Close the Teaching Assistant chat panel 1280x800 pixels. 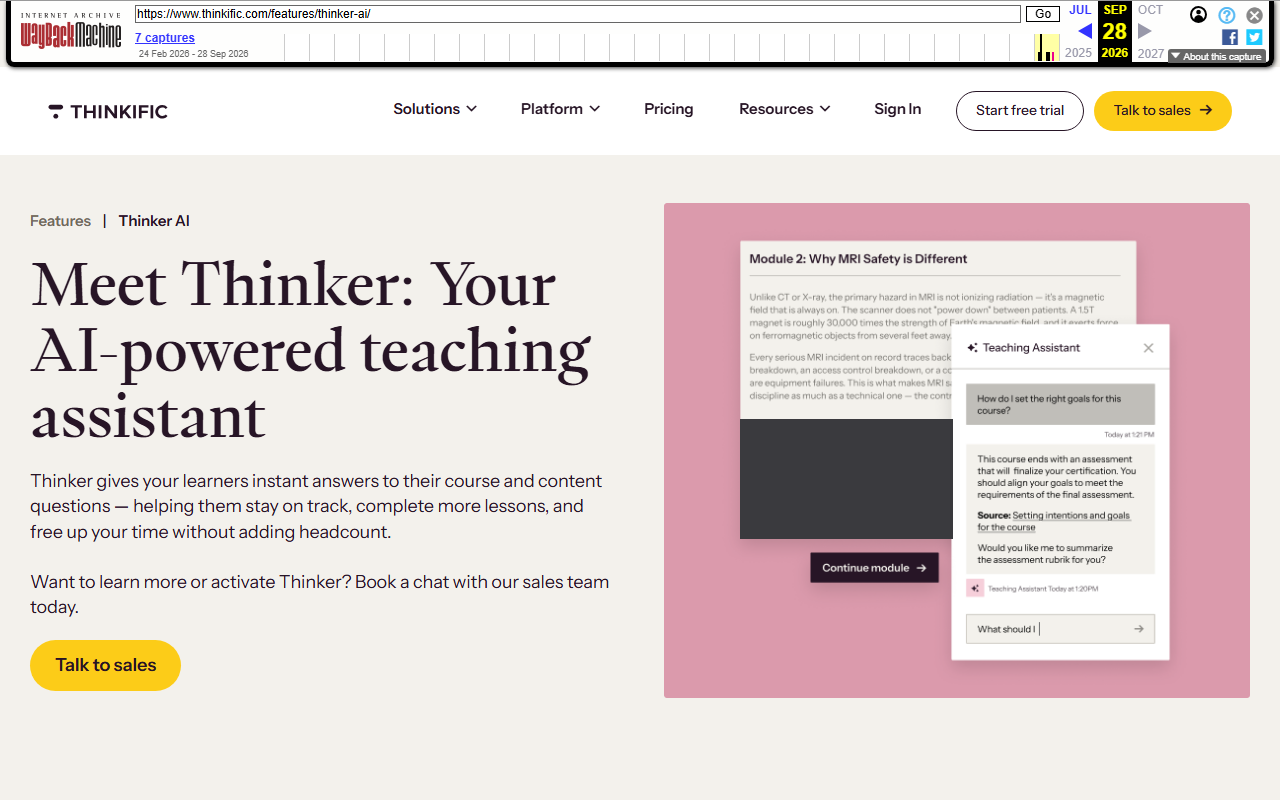[x=1148, y=348]
